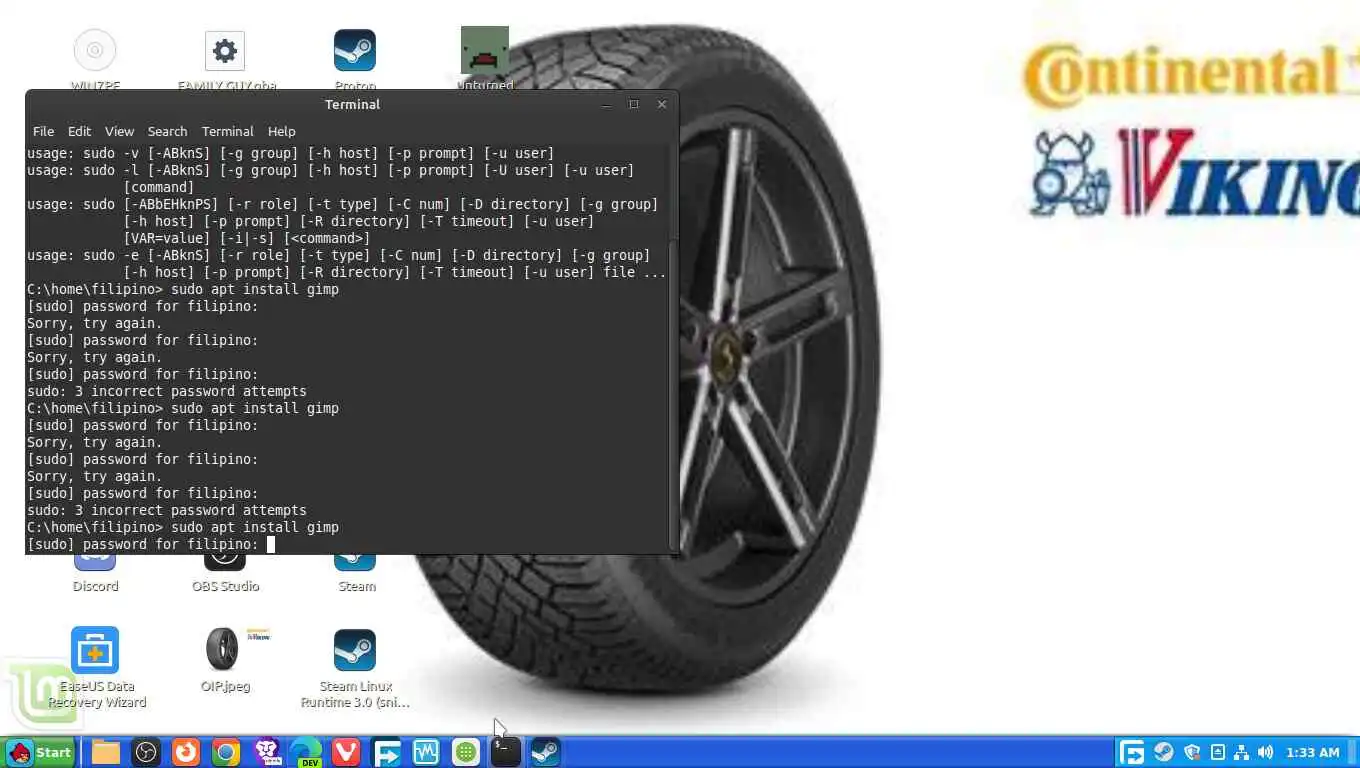Open the Terminal View menu

(x=119, y=131)
